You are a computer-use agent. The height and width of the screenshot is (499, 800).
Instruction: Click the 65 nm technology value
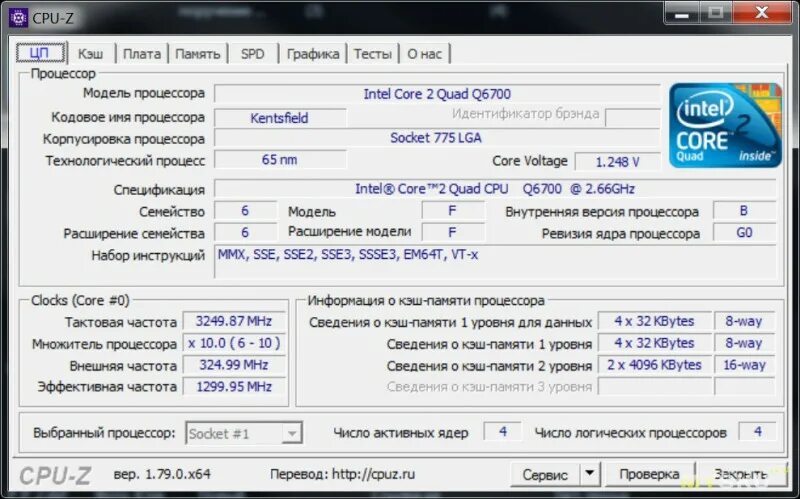point(280,160)
